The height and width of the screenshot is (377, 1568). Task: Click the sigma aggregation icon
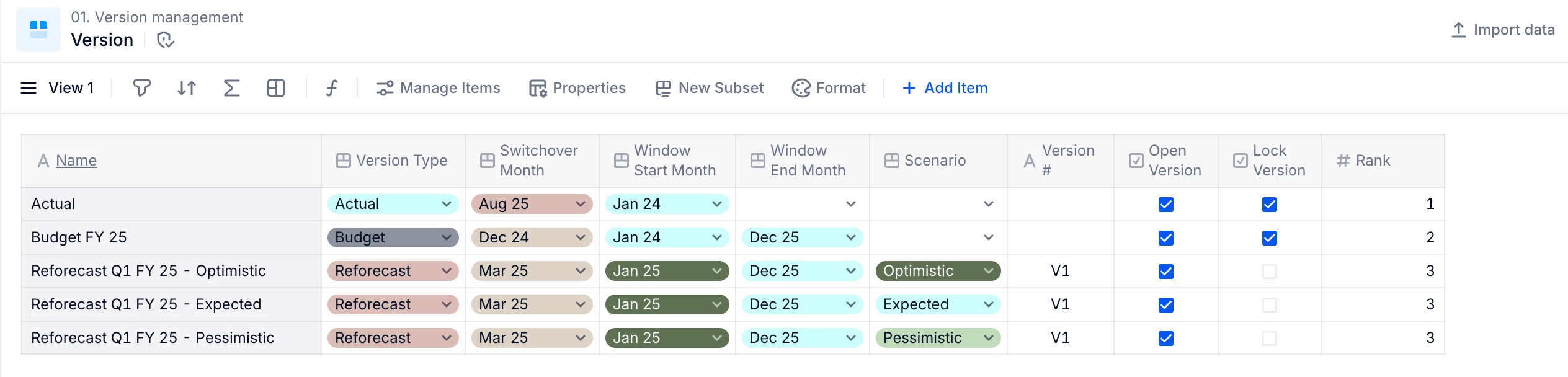click(x=231, y=88)
